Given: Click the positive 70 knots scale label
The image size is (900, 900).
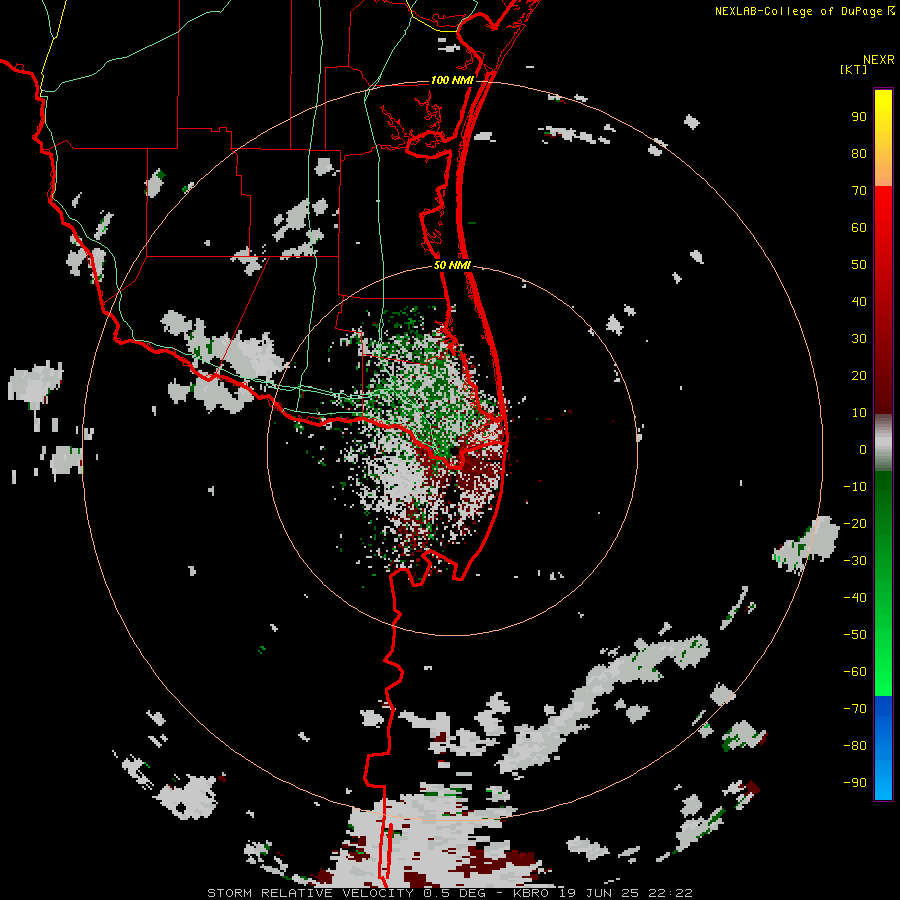Looking at the screenshot, I should click(x=859, y=191).
